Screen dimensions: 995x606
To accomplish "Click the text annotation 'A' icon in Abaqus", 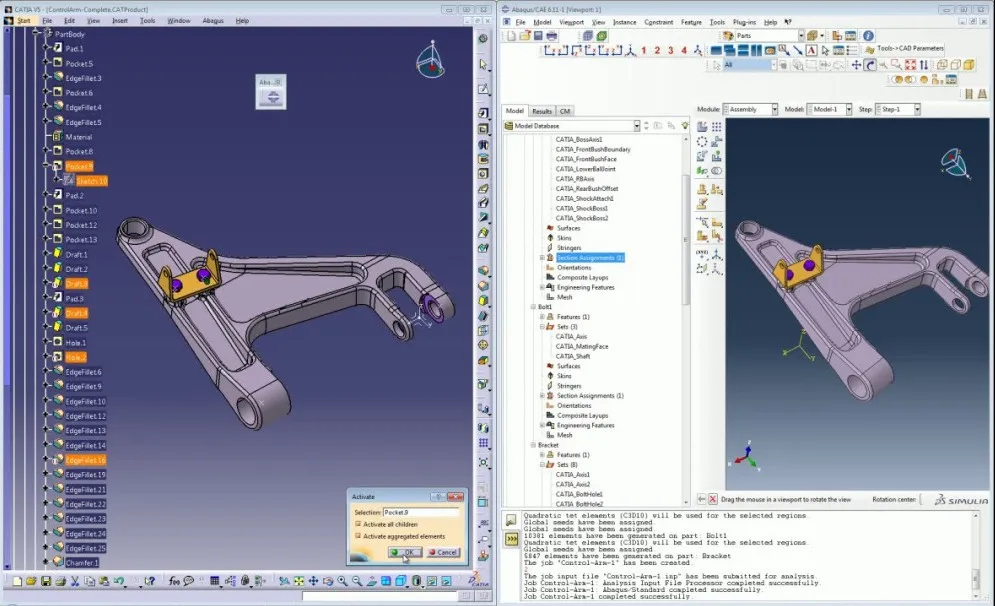I will click(812, 50).
